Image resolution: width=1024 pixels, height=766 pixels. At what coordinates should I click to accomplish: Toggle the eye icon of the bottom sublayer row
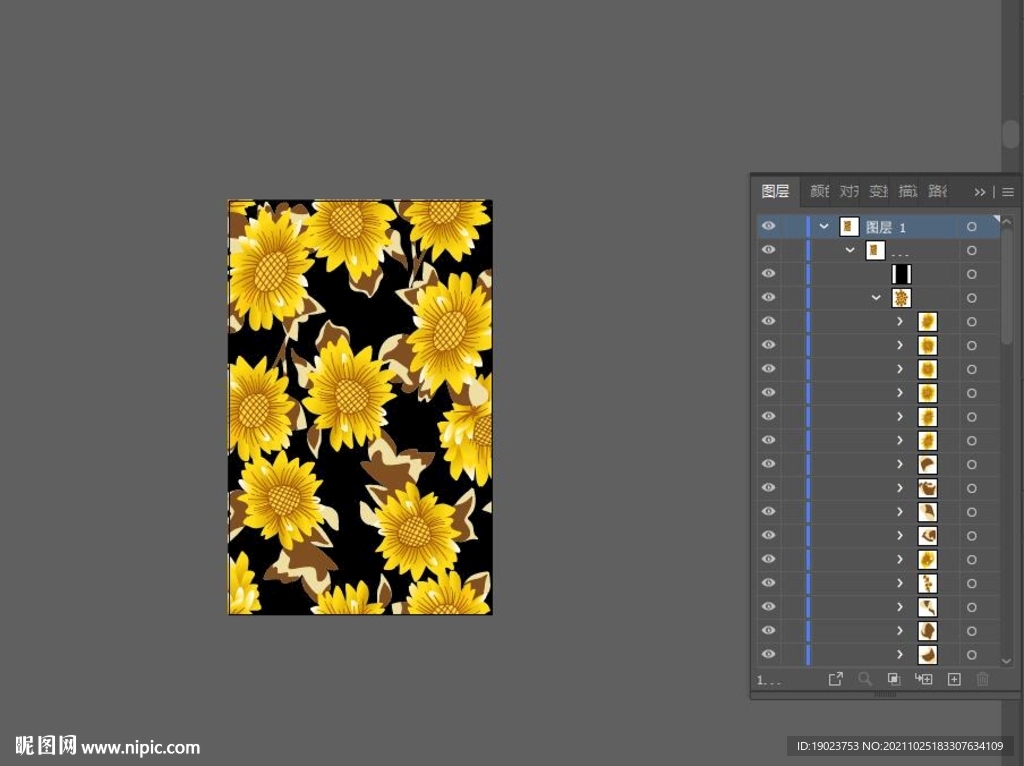[768, 654]
